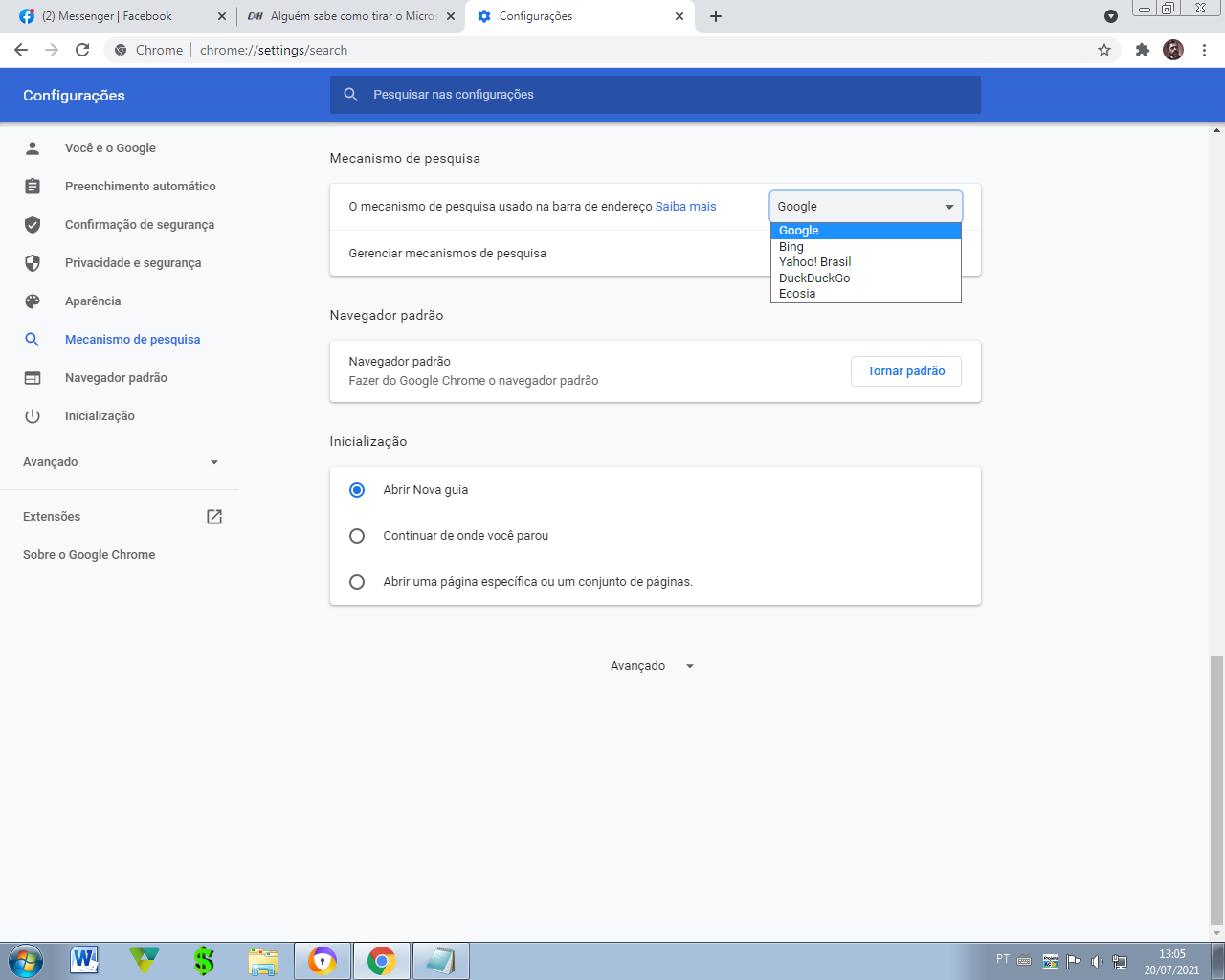Open Sobre o Google Chrome page
Image resolution: width=1225 pixels, height=980 pixels.
pyautogui.click(x=89, y=555)
